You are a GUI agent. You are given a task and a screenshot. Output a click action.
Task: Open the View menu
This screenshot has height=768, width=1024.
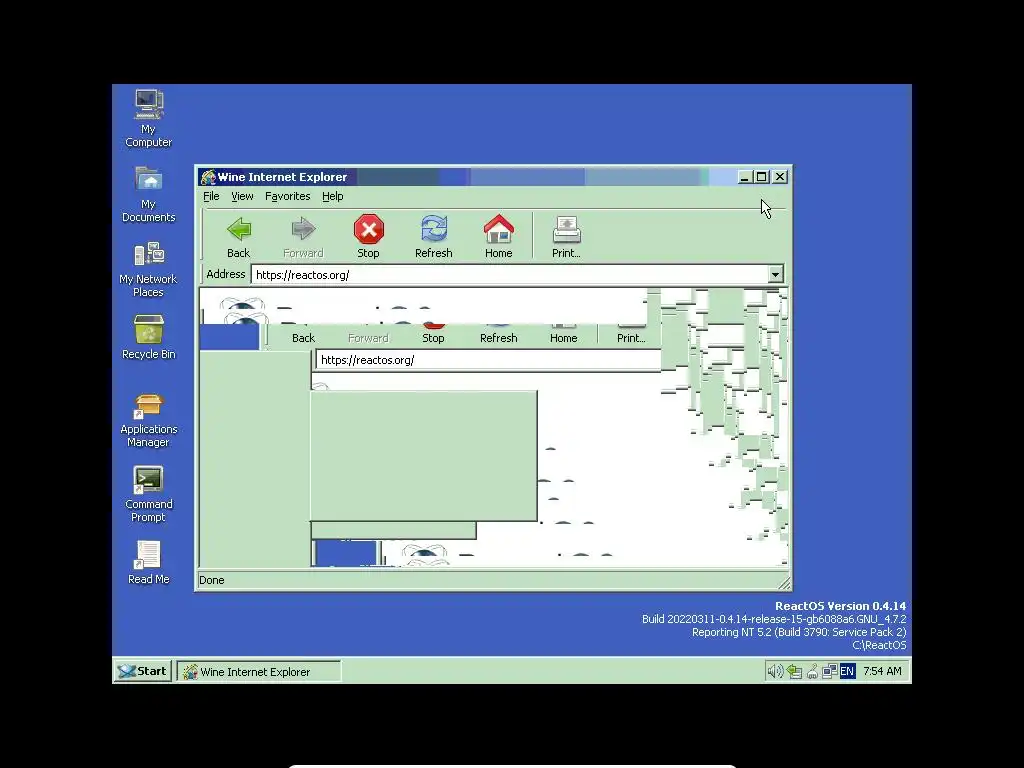coord(242,196)
